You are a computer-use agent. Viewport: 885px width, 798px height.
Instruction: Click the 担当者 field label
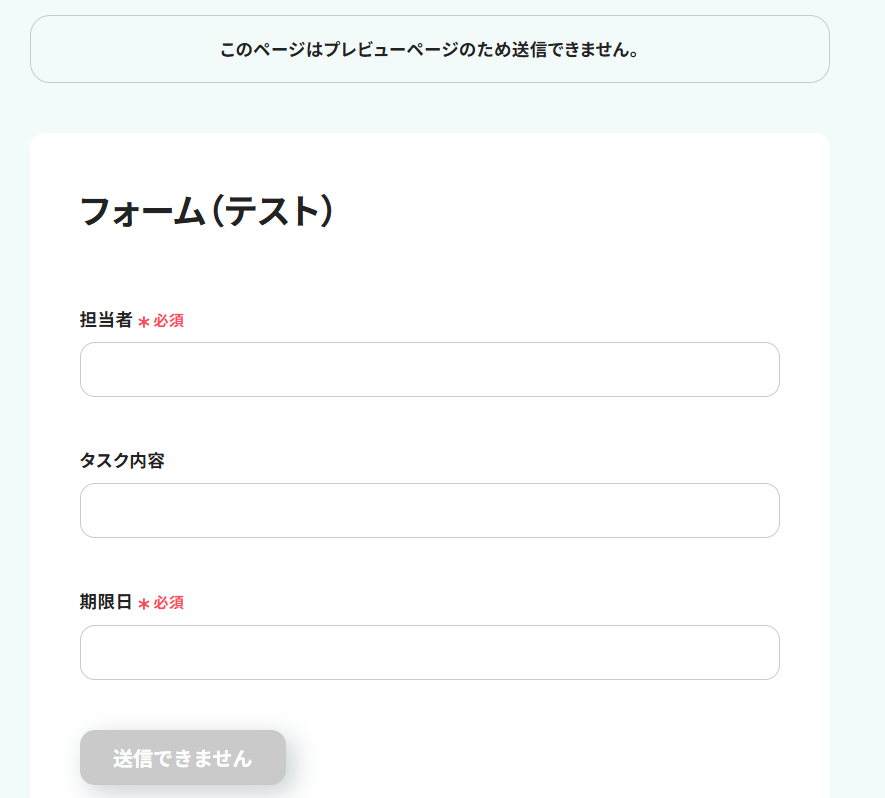point(106,320)
